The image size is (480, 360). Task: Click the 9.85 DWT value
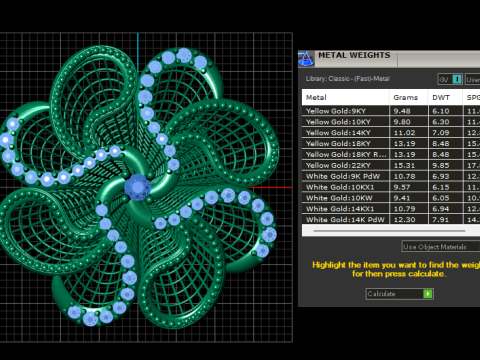[x=441, y=165]
